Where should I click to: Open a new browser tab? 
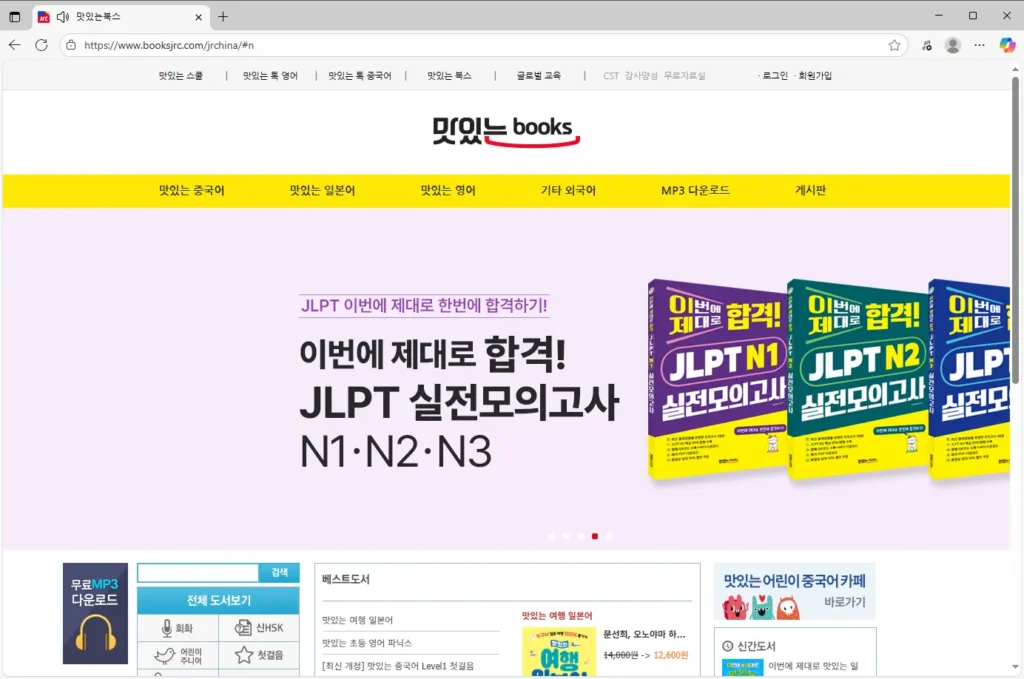[x=223, y=17]
